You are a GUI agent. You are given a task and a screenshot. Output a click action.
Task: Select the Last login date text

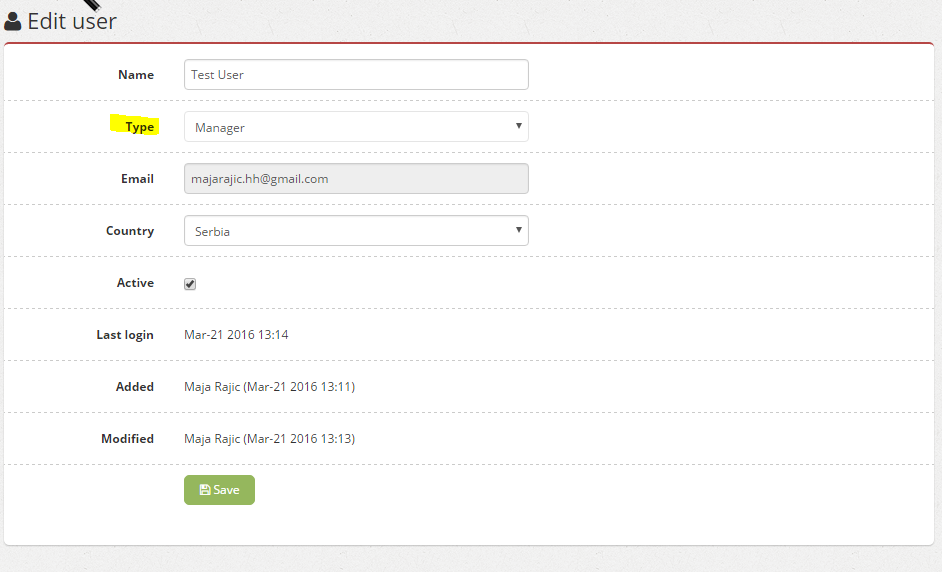(x=236, y=335)
